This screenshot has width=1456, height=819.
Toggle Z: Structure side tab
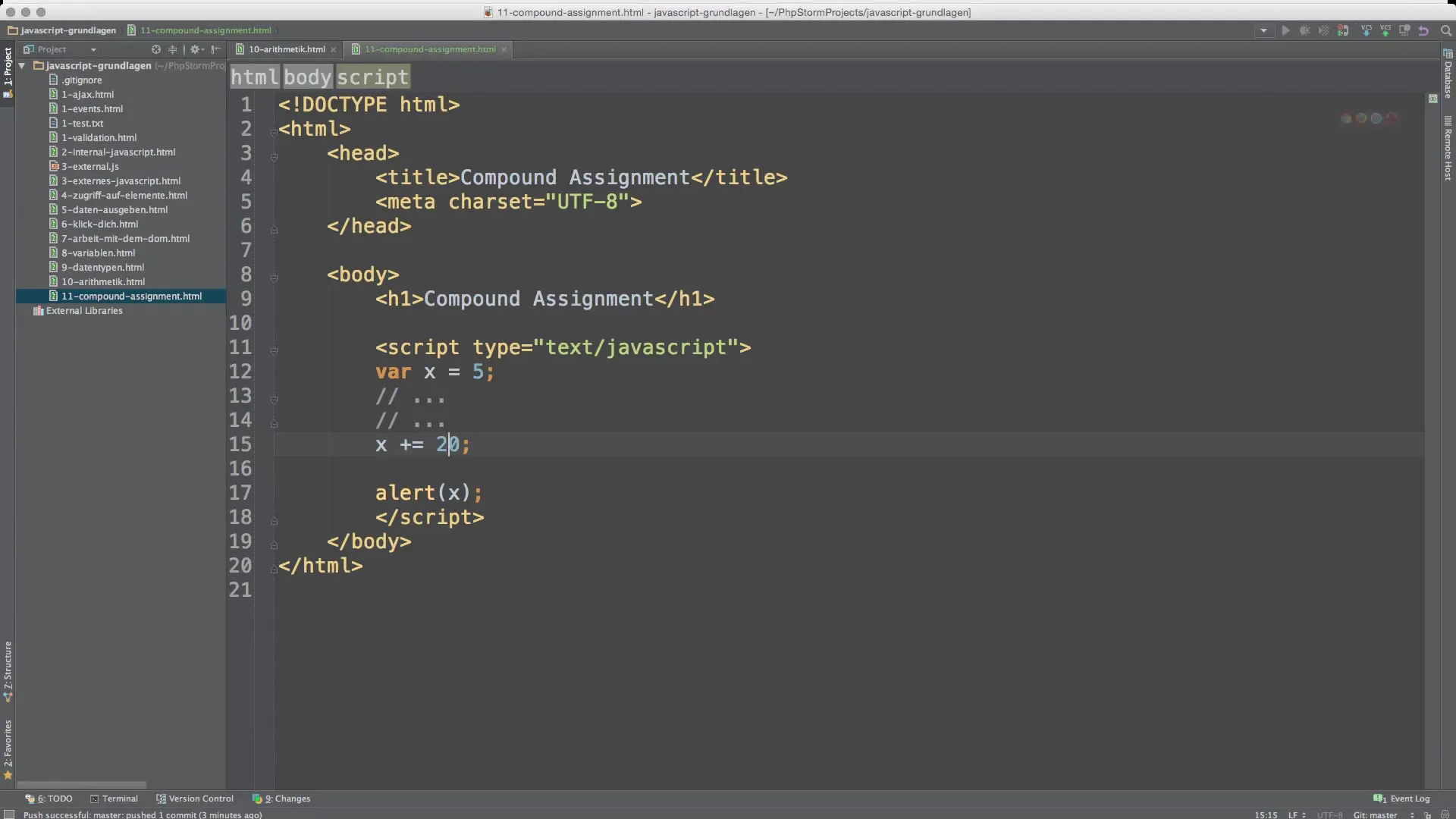(x=8, y=671)
